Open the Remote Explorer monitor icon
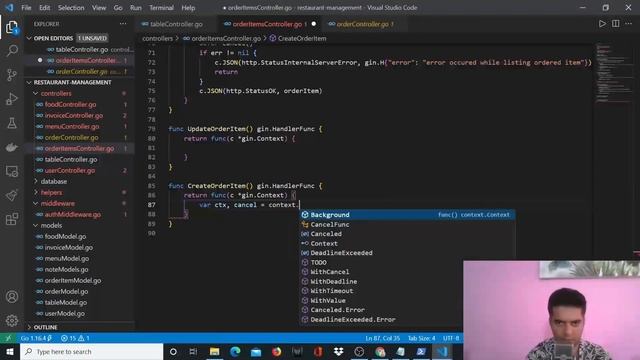Screen dimensions: 640x360 point(12,171)
